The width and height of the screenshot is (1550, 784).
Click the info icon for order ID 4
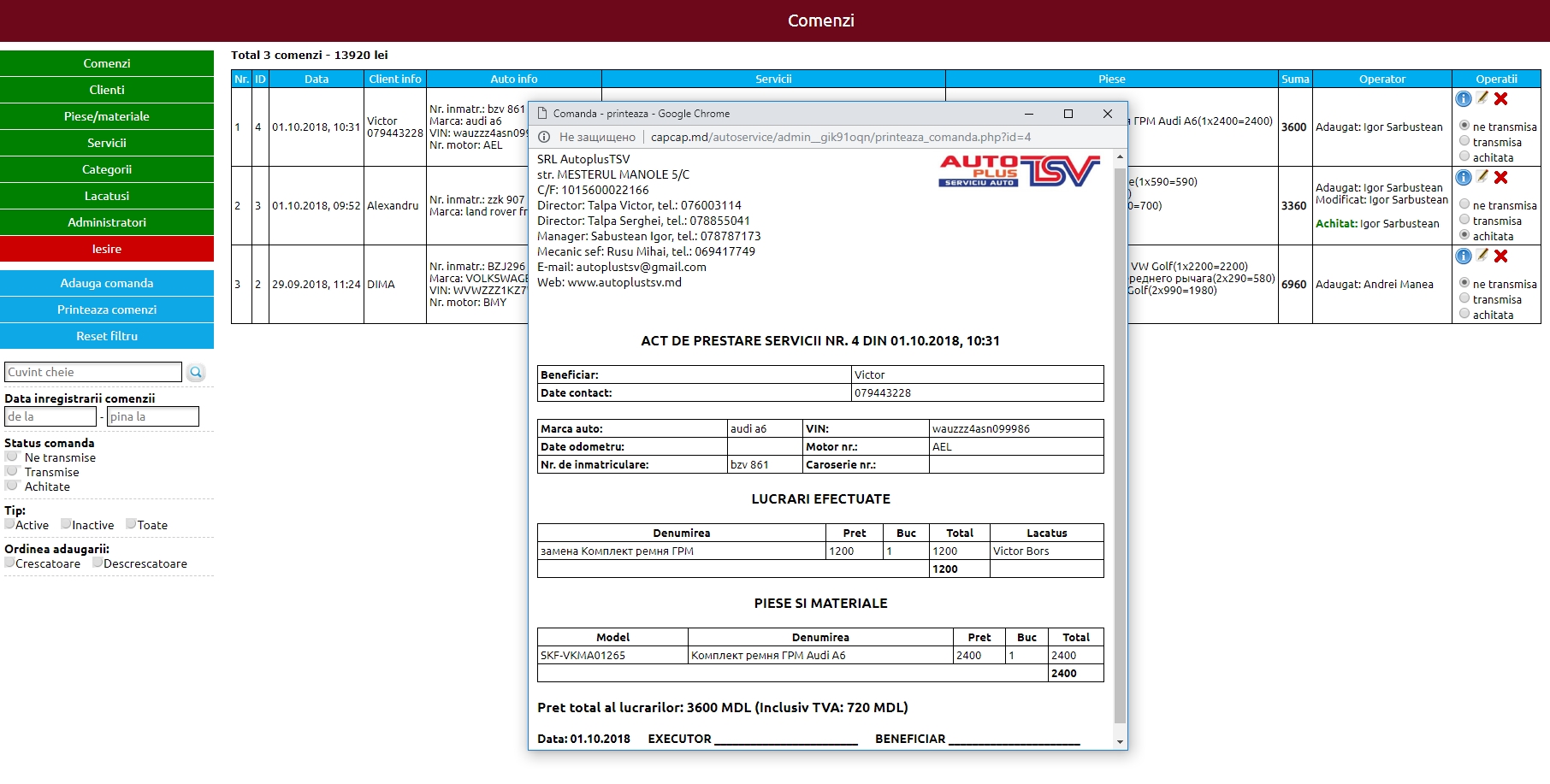1464,99
